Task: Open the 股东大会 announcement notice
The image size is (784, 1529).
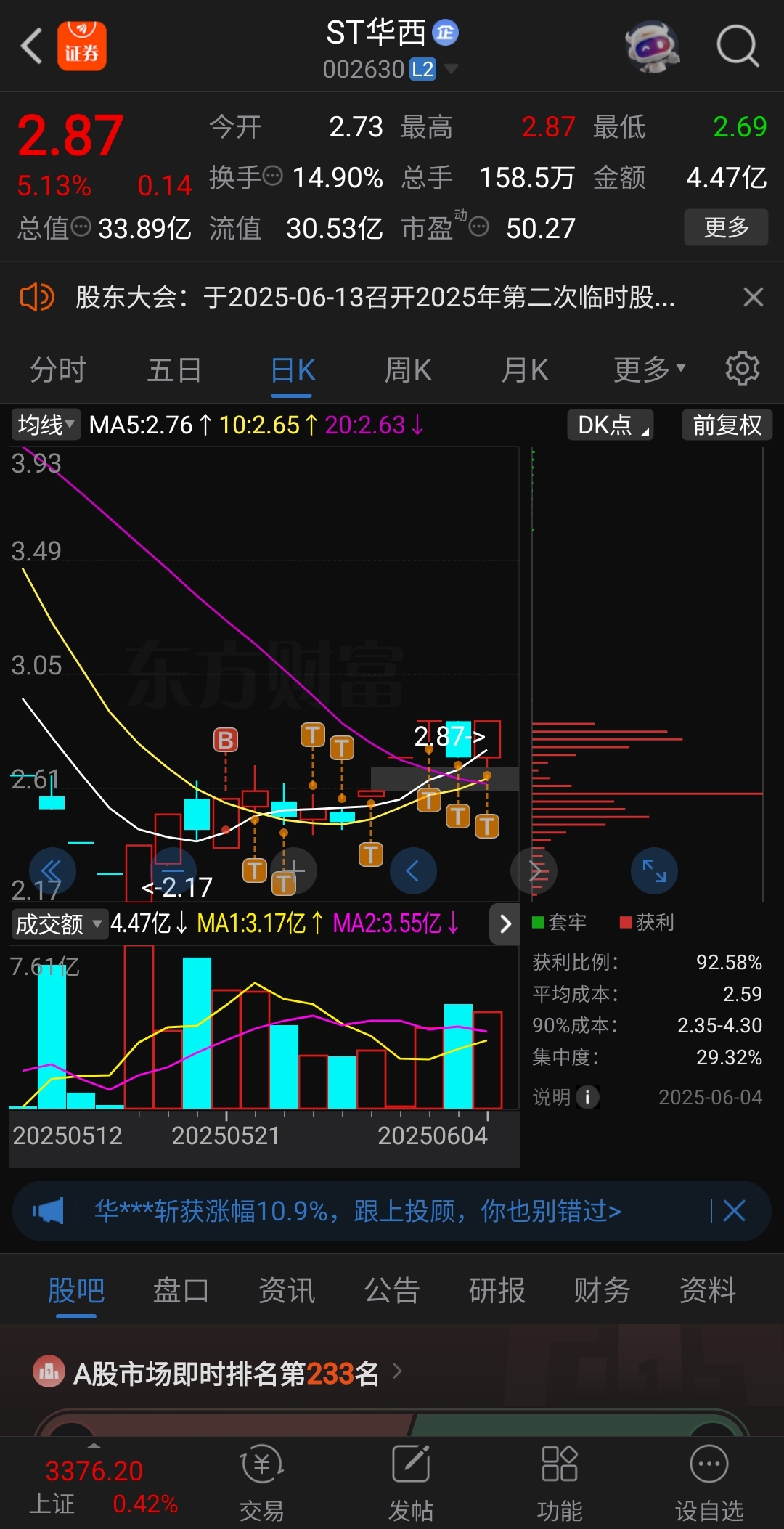Action: pos(375,297)
